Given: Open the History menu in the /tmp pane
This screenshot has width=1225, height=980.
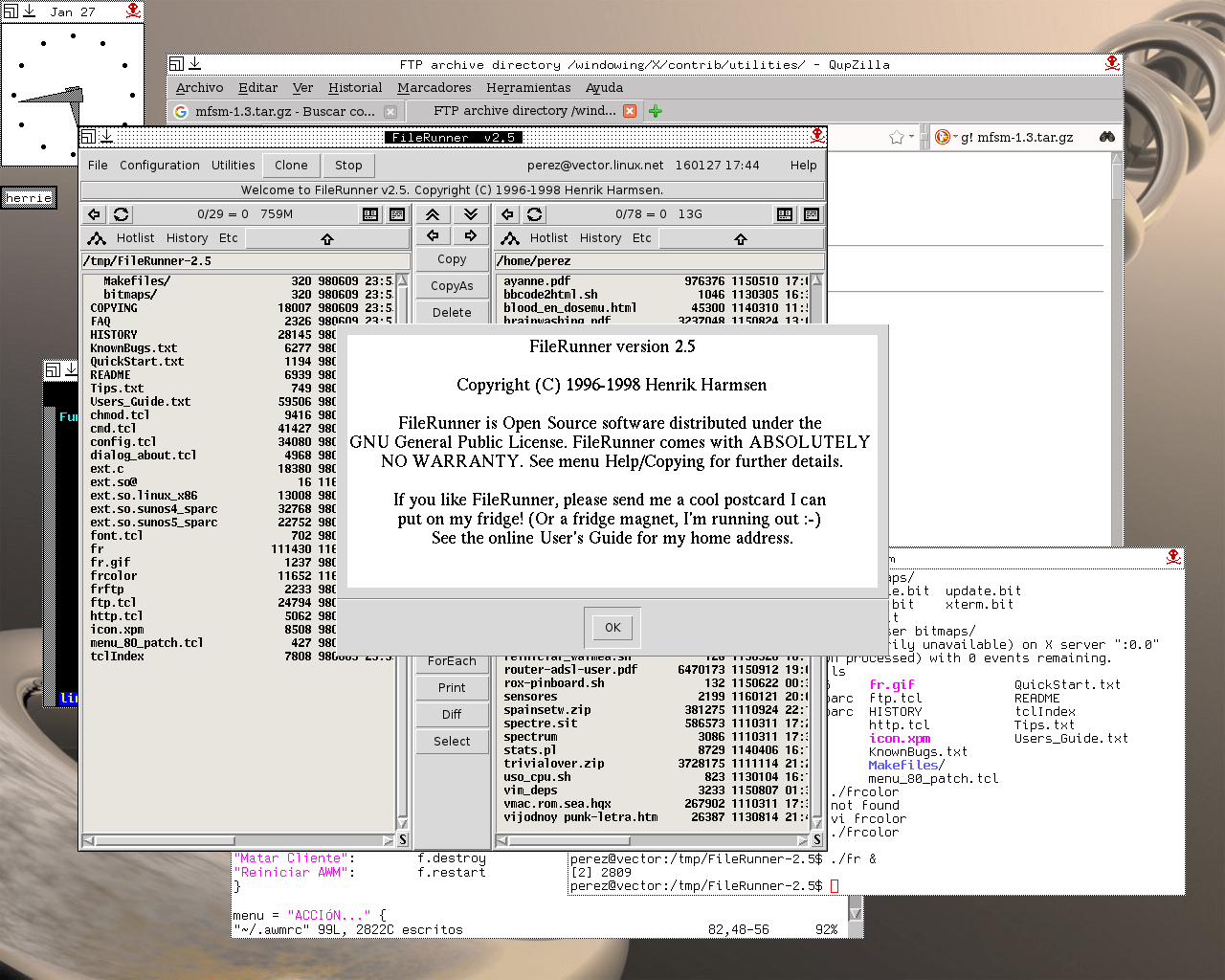Looking at the screenshot, I should [x=187, y=238].
